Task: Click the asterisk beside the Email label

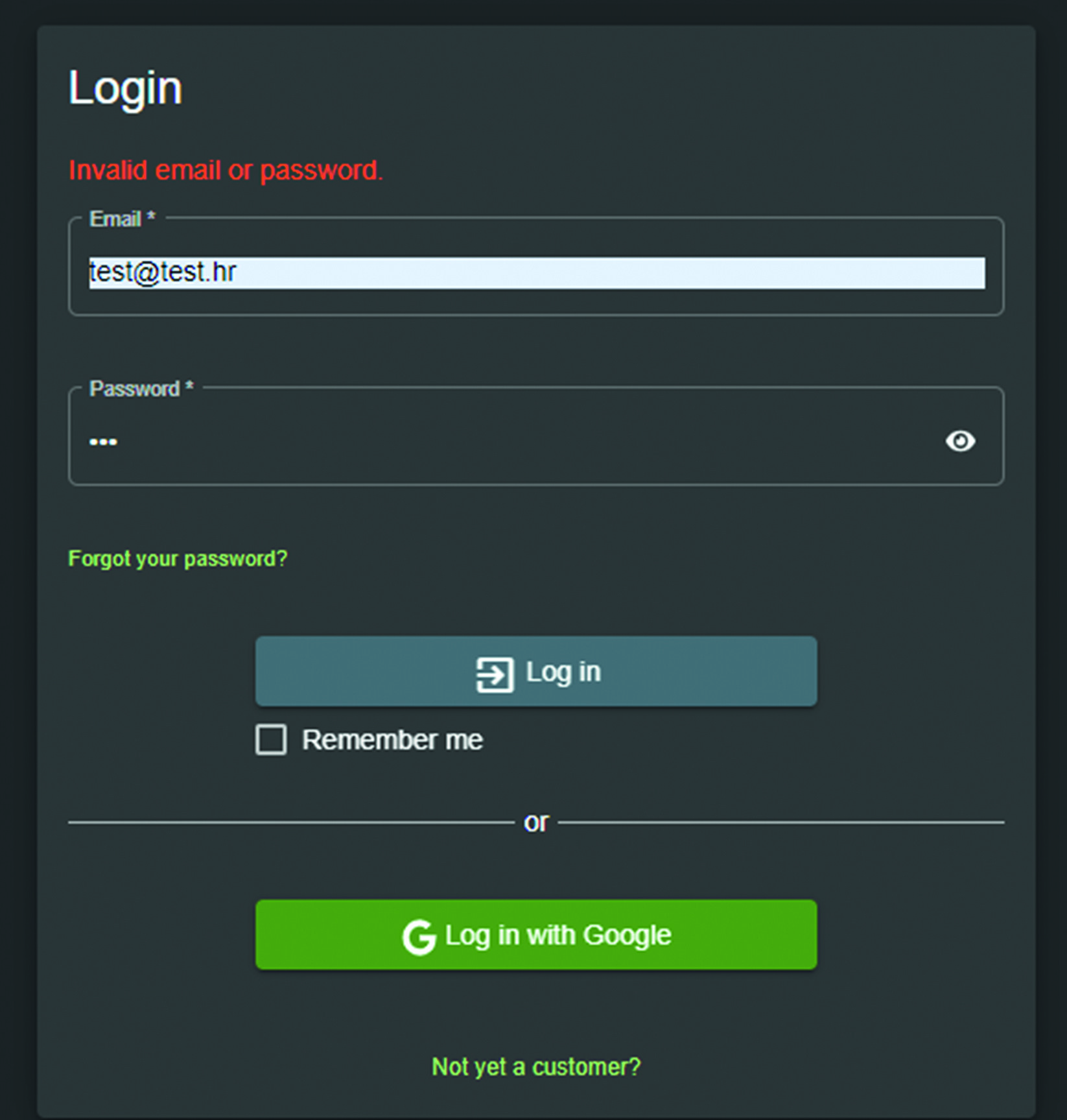Action: pyautogui.click(x=150, y=216)
